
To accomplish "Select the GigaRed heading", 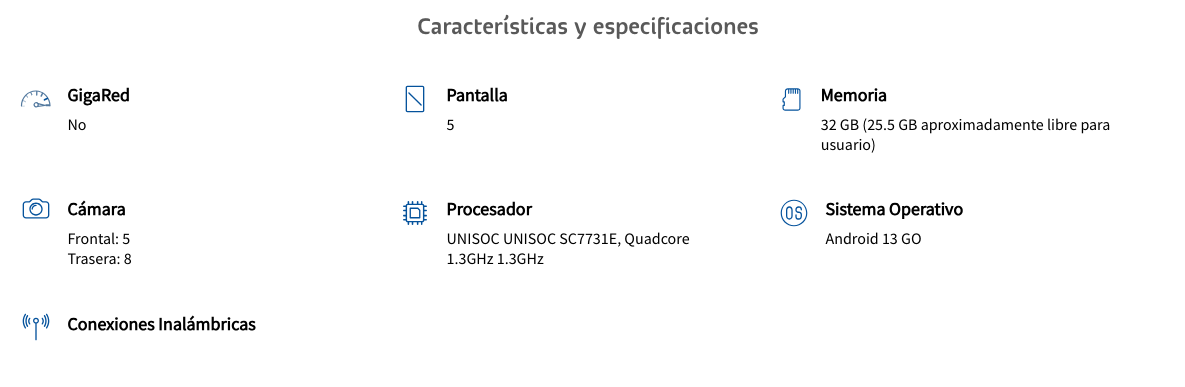I will tap(98, 96).
